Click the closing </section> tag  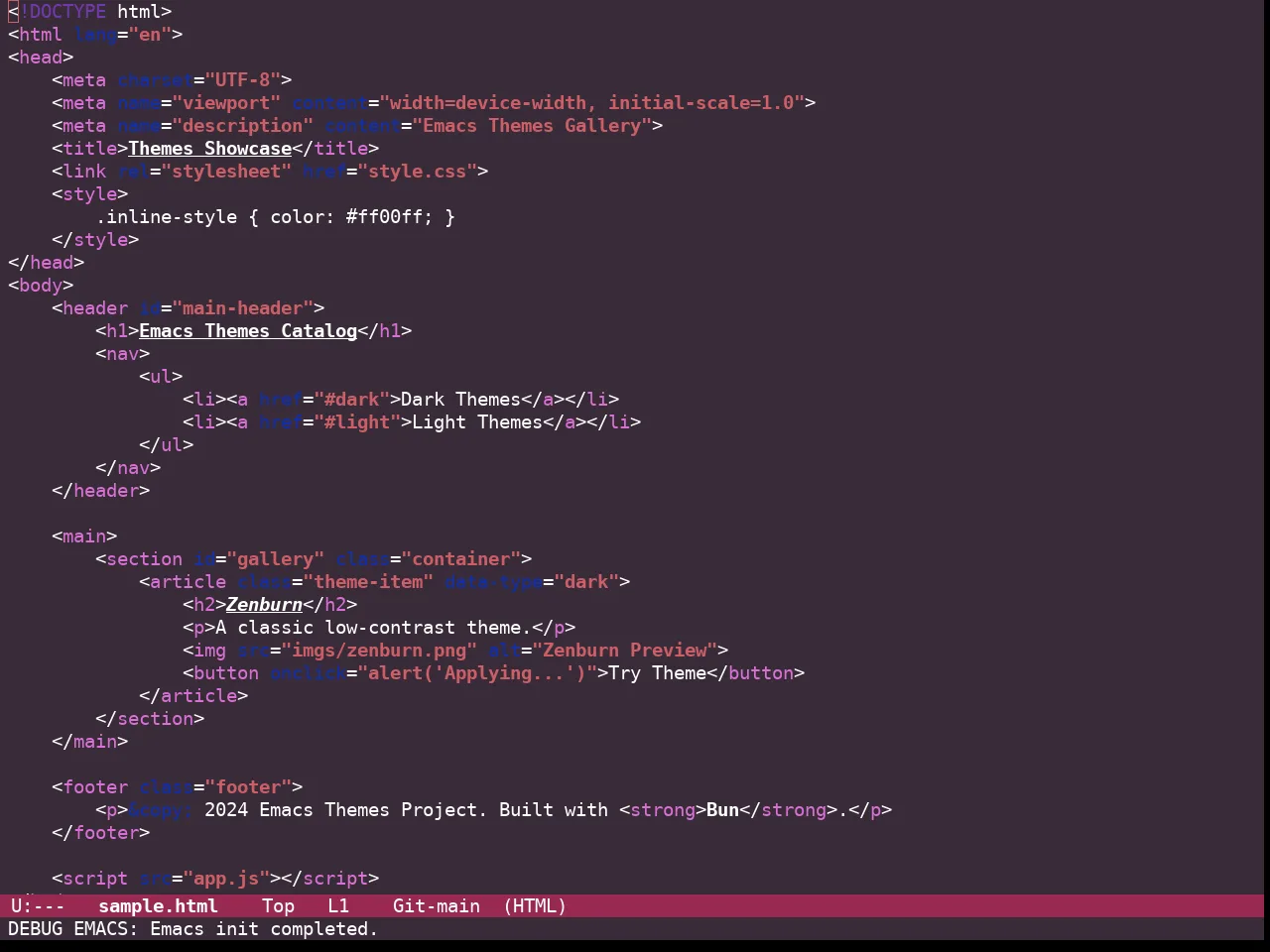coord(150,719)
